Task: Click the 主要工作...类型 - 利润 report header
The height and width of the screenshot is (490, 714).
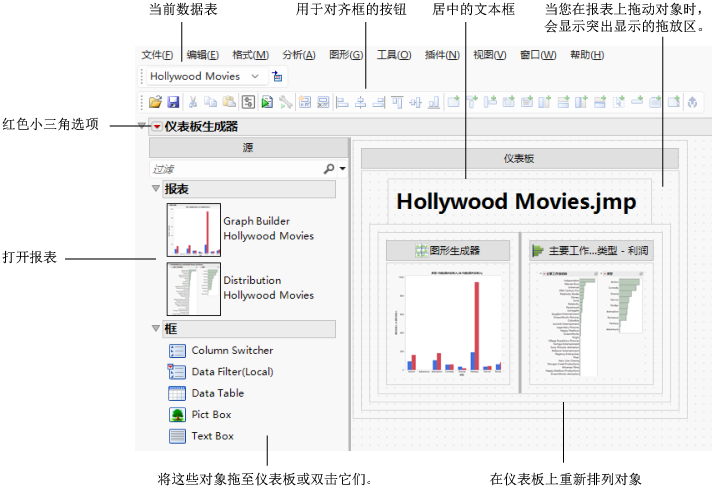Action: coord(592,250)
